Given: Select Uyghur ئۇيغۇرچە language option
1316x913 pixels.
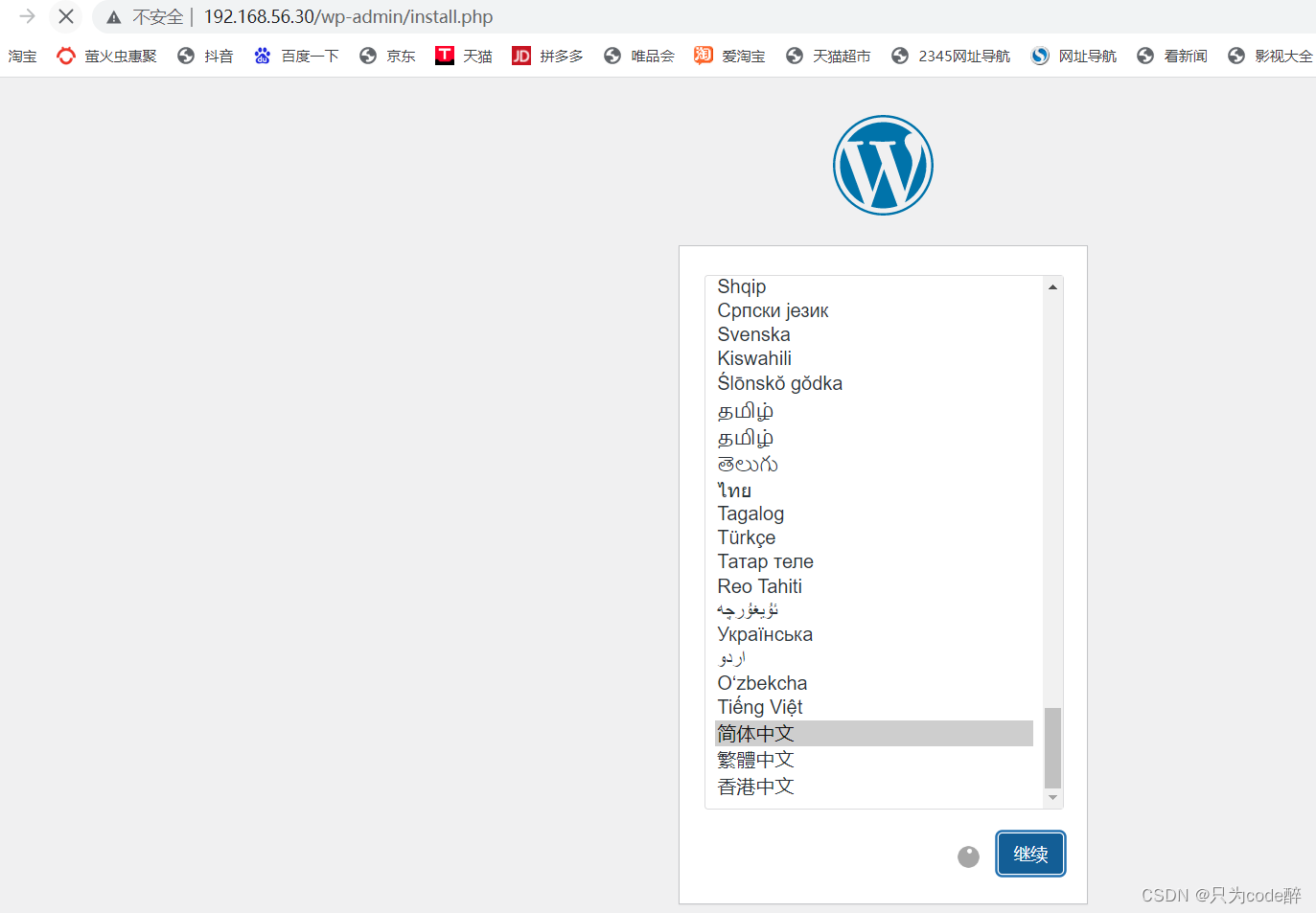Looking at the screenshot, I should (x=873, y=610).
